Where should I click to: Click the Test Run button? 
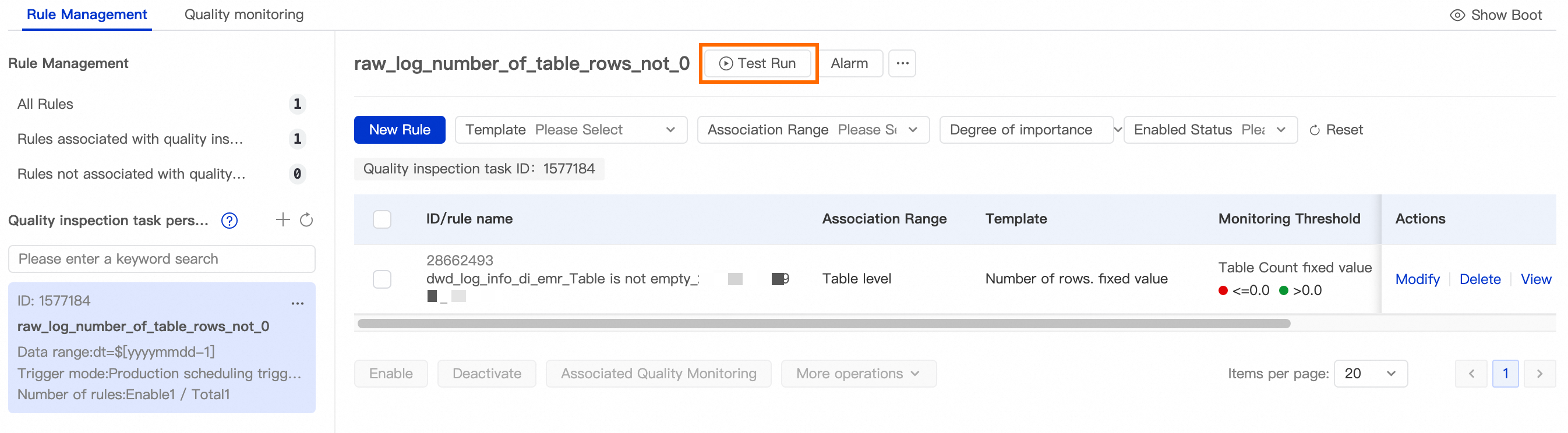pos(757,63)
